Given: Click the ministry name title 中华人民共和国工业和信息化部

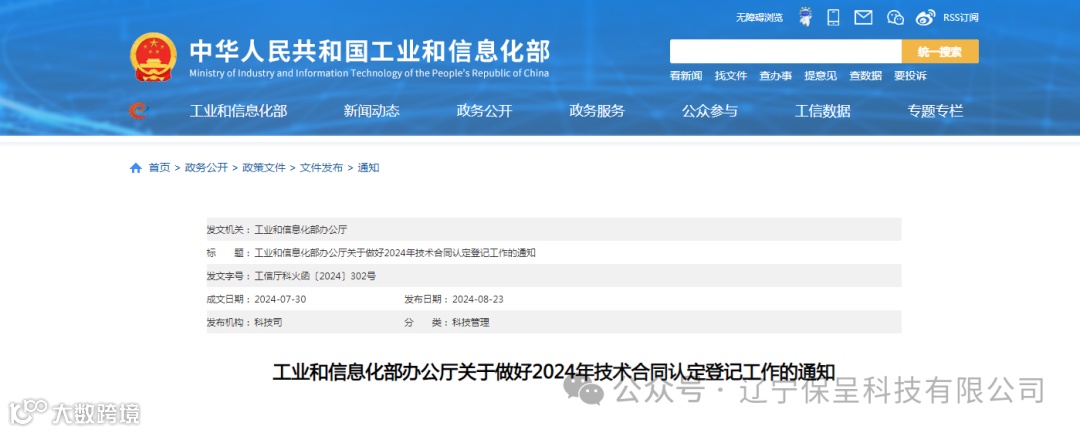Looking at the screenshot, I should pyautogui.click(x=370, y=51).
